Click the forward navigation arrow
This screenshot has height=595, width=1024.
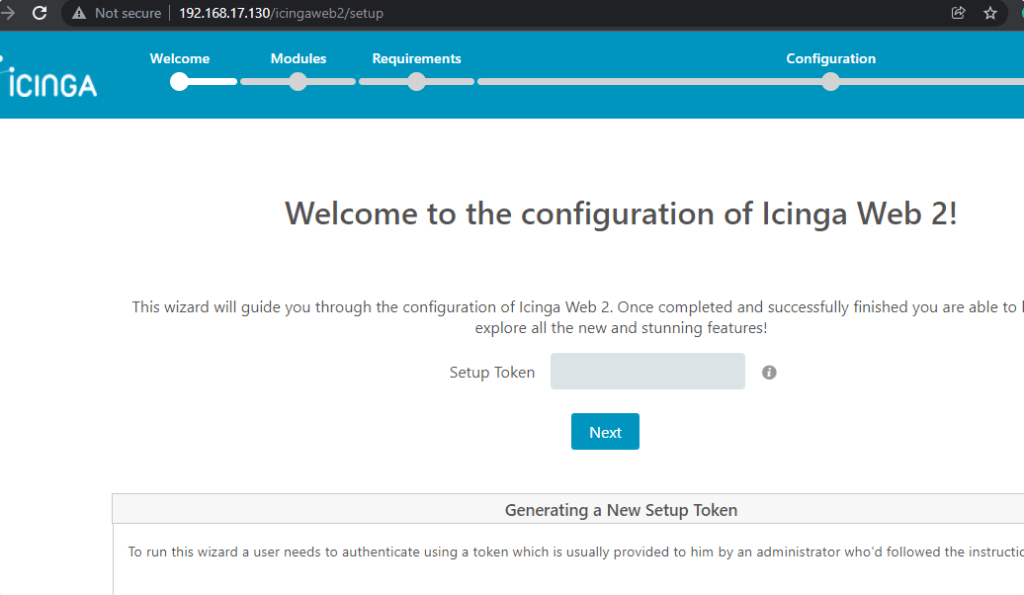pyautogui.click(x=8, y=13)
